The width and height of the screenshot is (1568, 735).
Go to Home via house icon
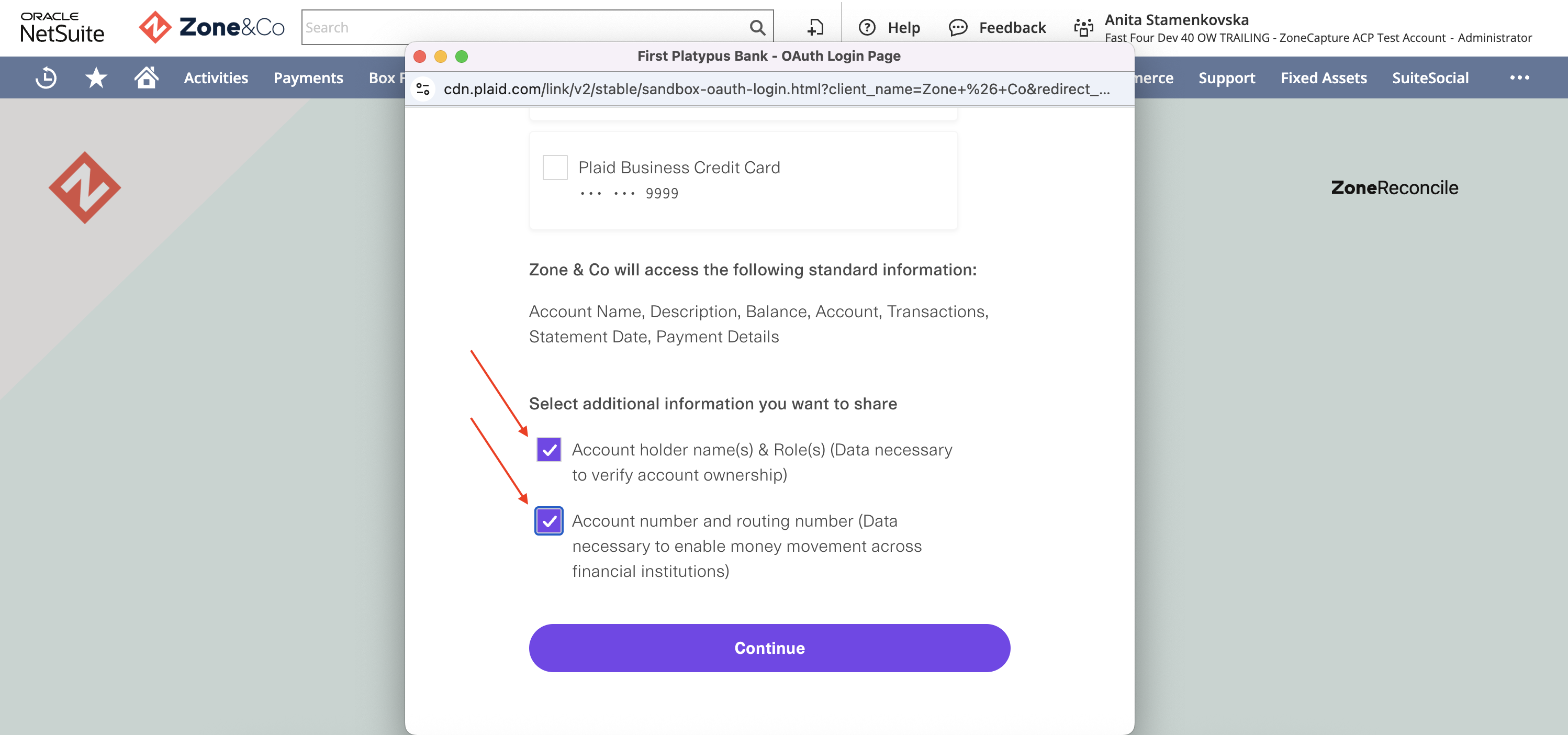[x=146, y=77]
